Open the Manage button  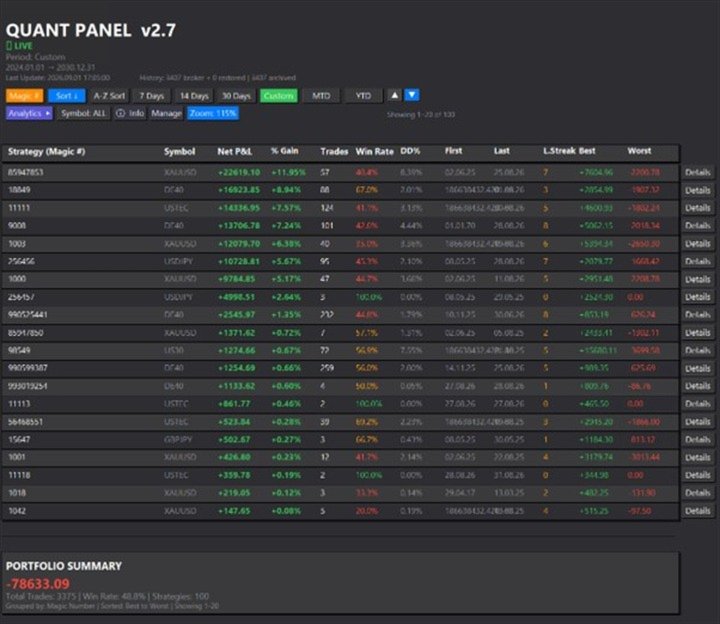coord(166,113)
